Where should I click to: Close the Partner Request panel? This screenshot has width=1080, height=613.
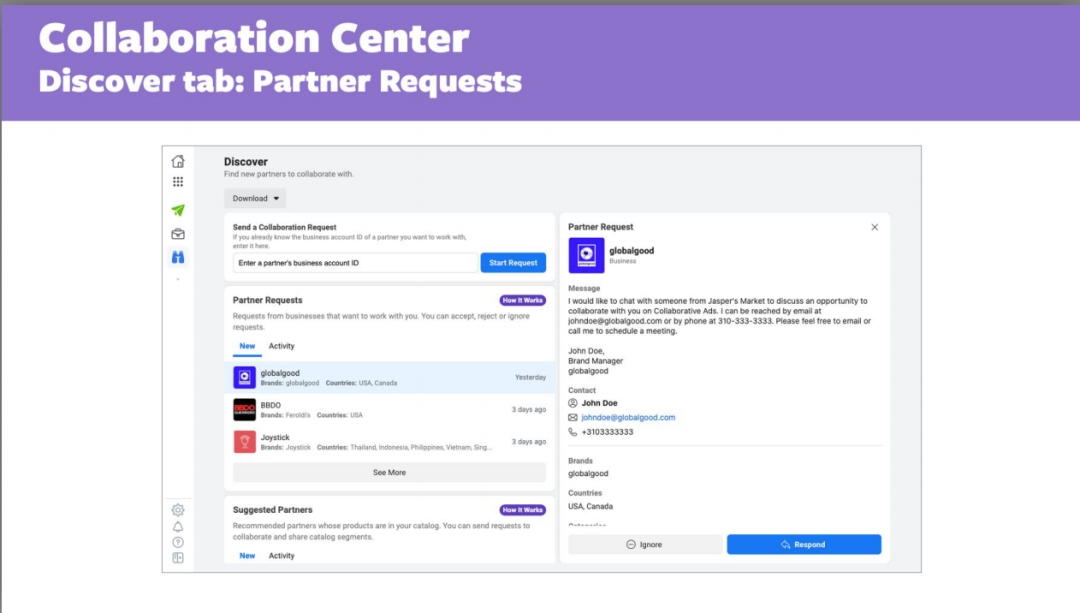click(x=875, y=227)
